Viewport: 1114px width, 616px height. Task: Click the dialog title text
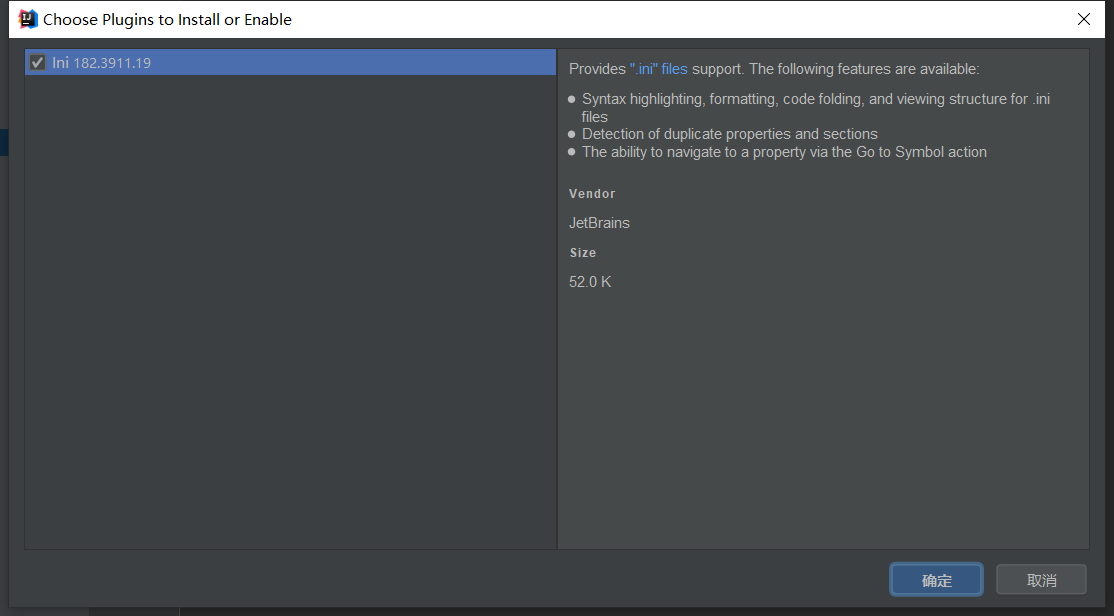click(x=167, y=19)
